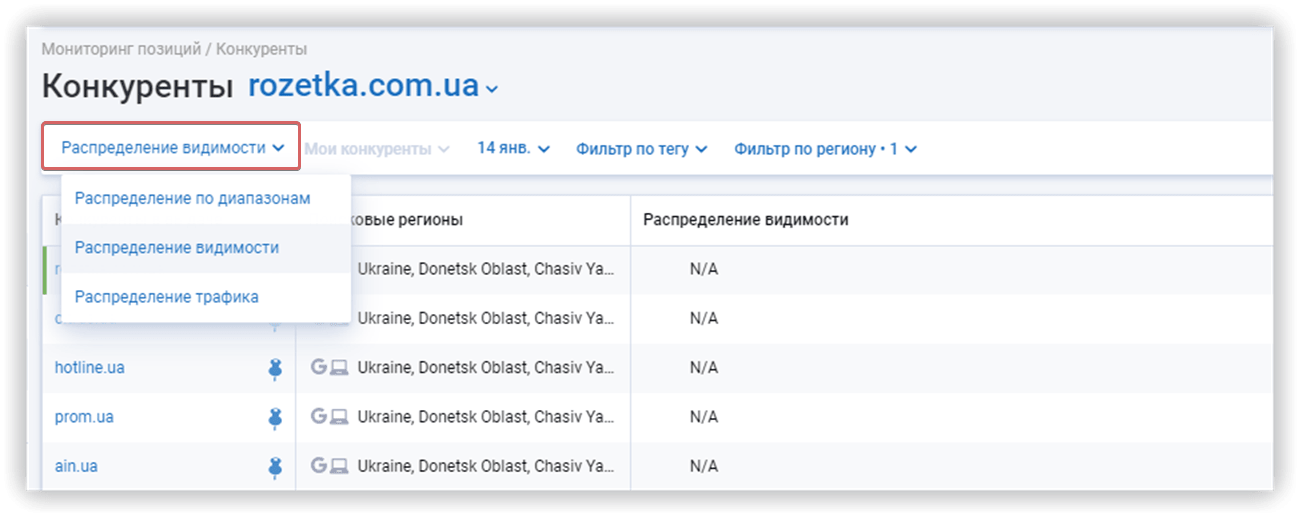Click the Google icon in the ain.ua row
The image size is (1300, 517).
(x=319, y=465)
